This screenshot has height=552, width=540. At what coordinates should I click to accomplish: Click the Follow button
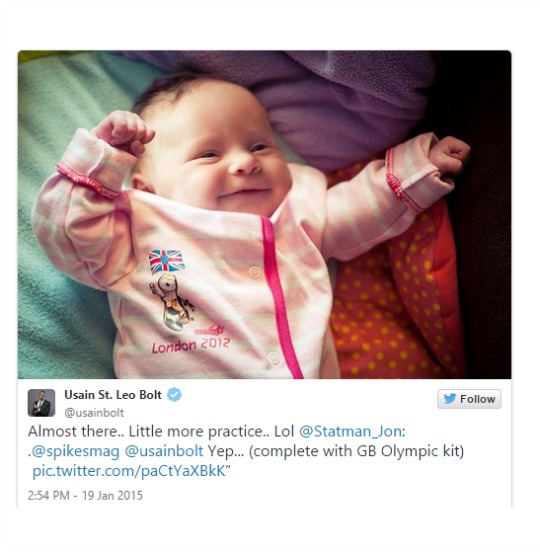(469, 399)
